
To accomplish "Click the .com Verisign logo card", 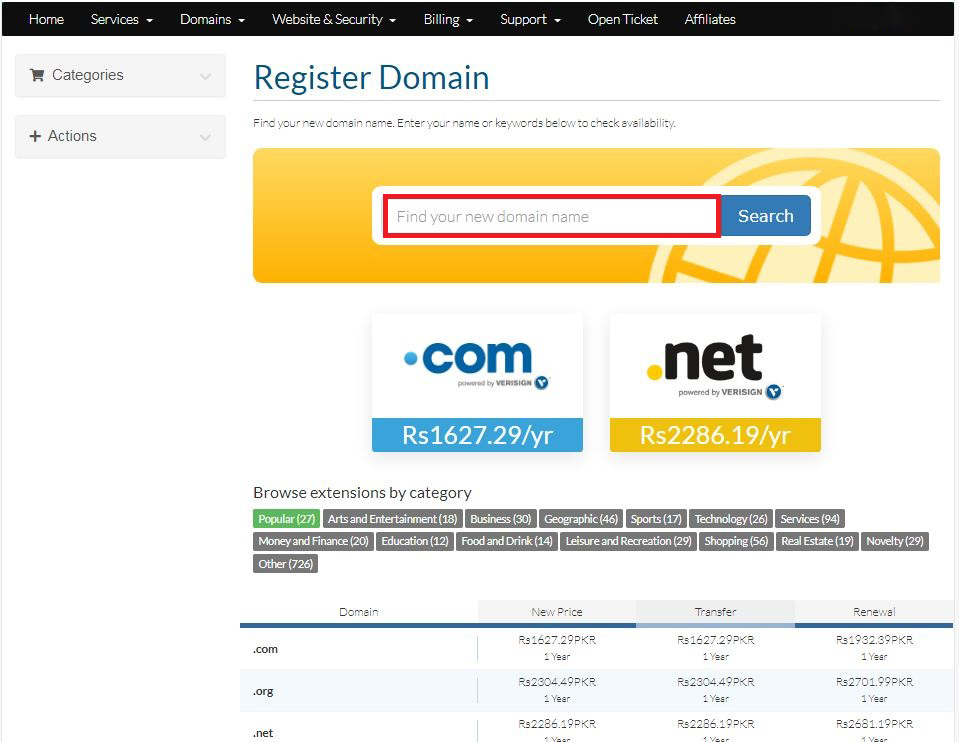I will tap(477, 366).
